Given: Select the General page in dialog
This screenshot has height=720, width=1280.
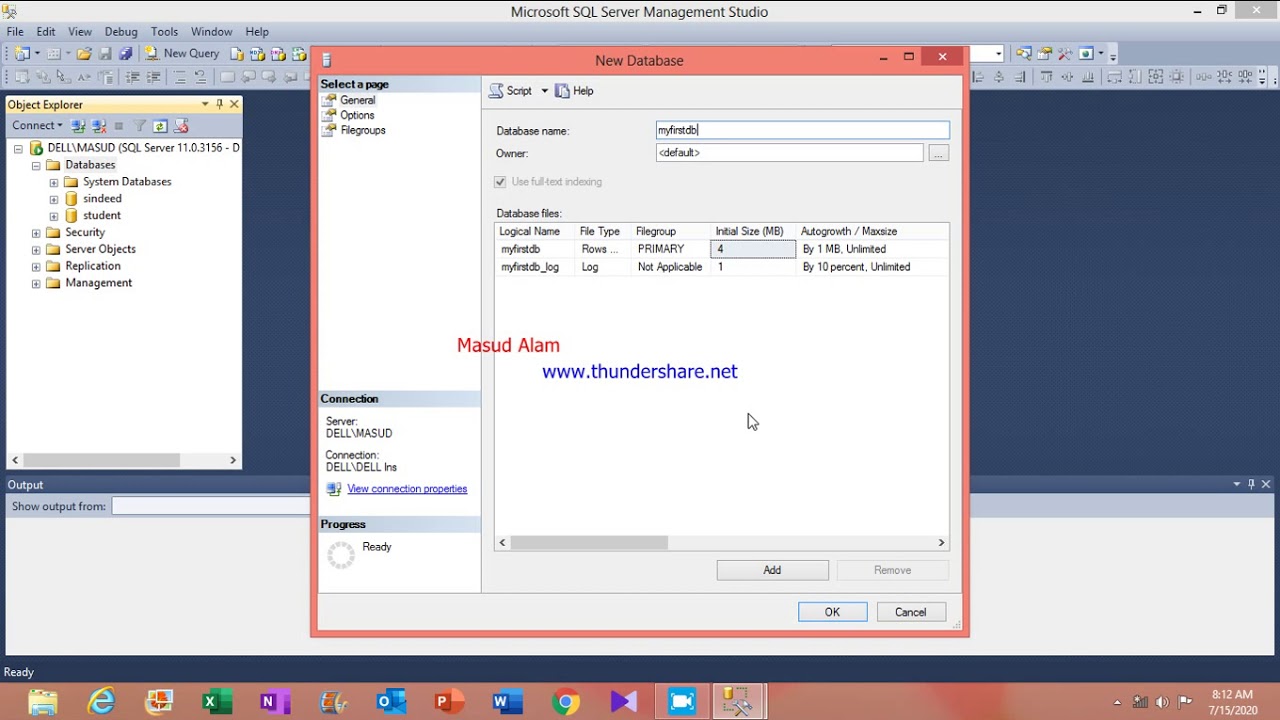Looking at the screenshot, I should (357, 100).
